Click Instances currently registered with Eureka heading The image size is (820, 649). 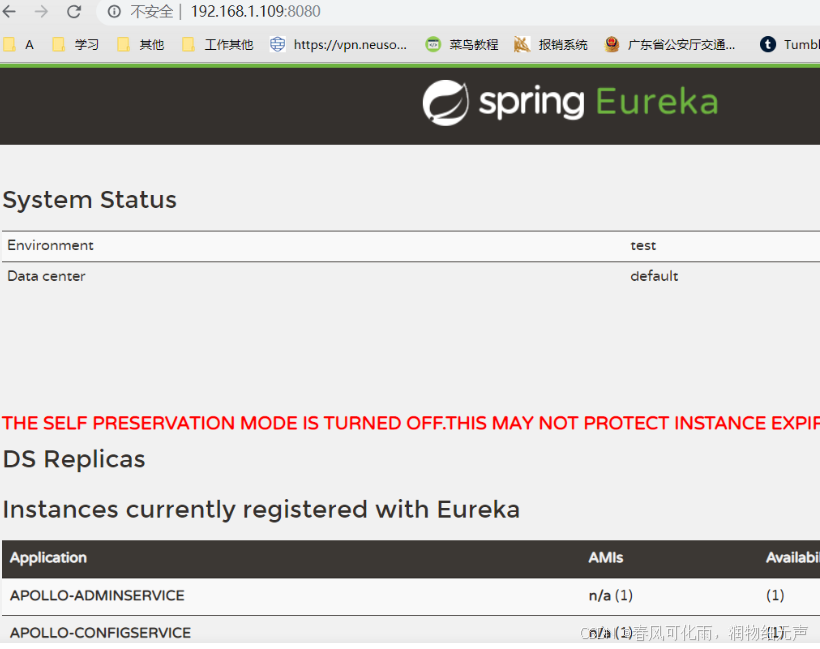click(x=261, y=509)
